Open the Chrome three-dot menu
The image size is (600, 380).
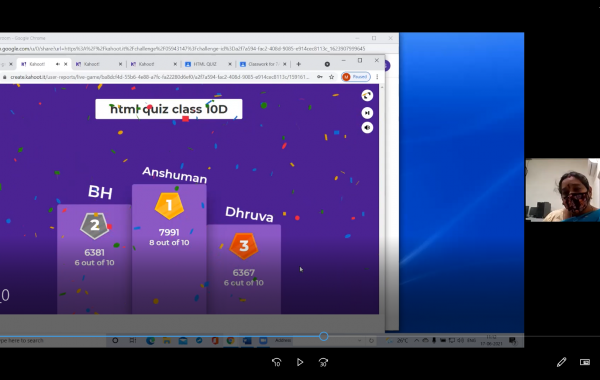click(x=377, y=77)
